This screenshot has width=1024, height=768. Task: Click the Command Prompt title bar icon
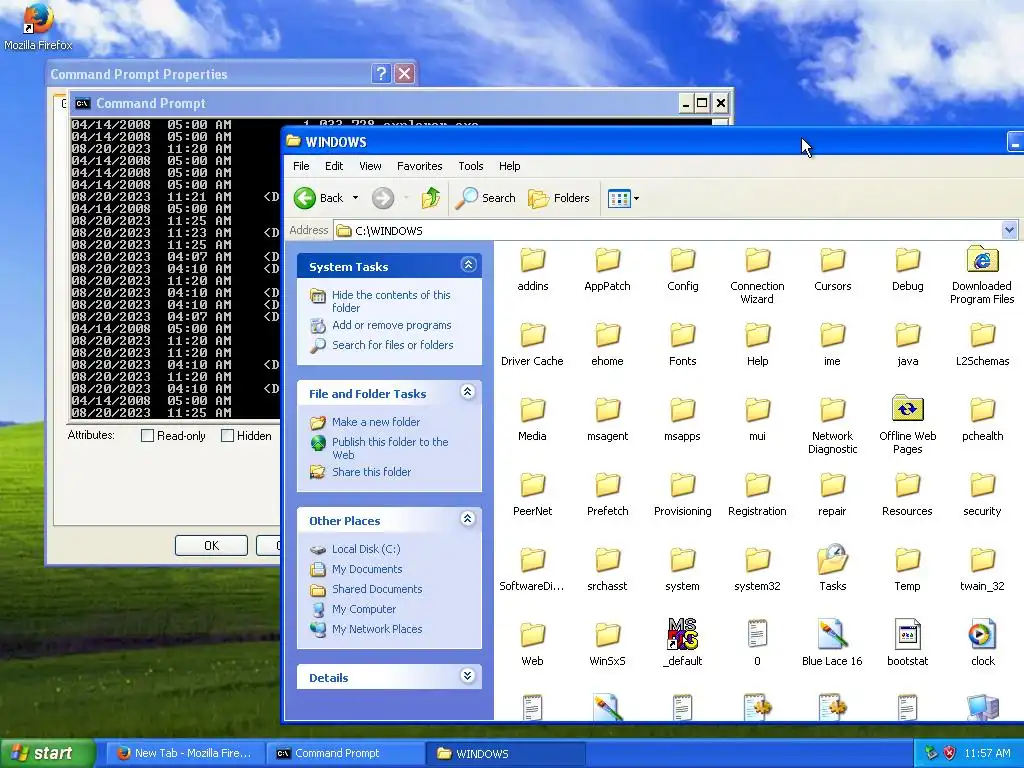82,103
